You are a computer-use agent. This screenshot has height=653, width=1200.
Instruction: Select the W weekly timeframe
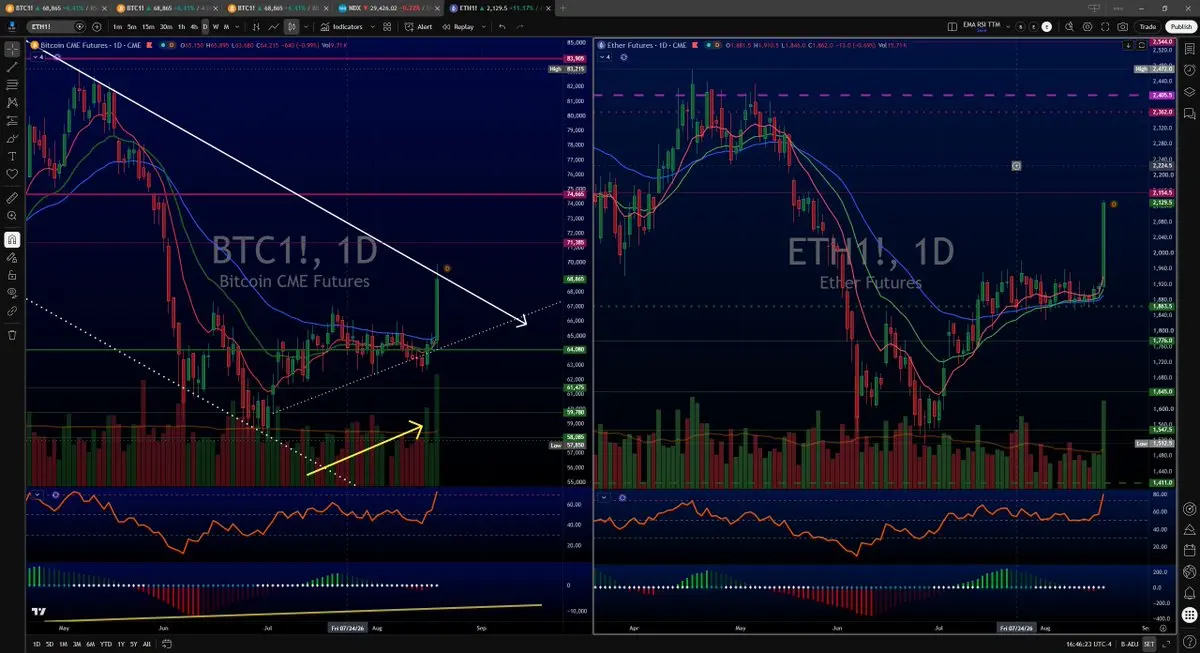(215, 26)
